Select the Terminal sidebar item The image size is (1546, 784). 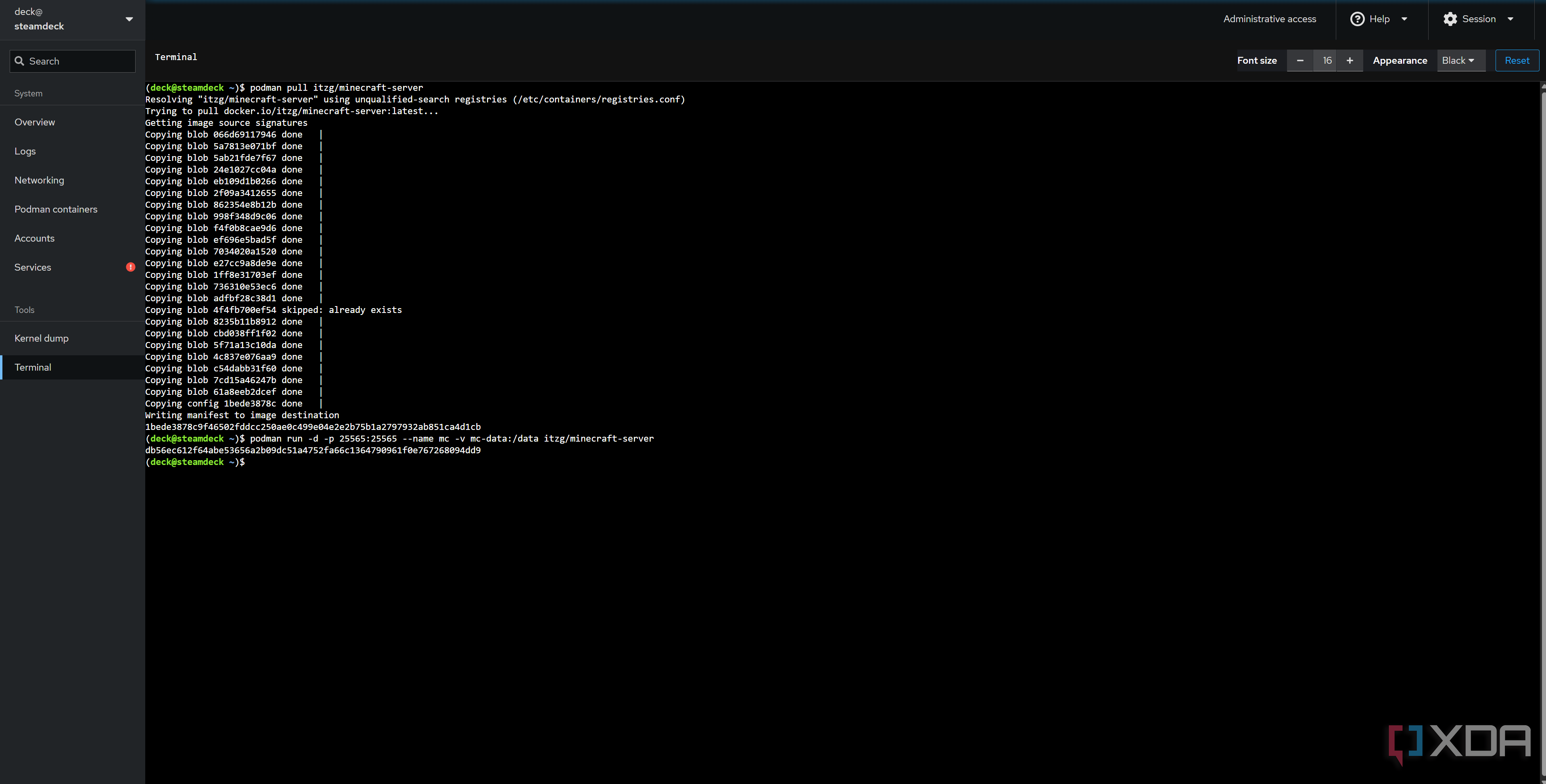(73, 367)
